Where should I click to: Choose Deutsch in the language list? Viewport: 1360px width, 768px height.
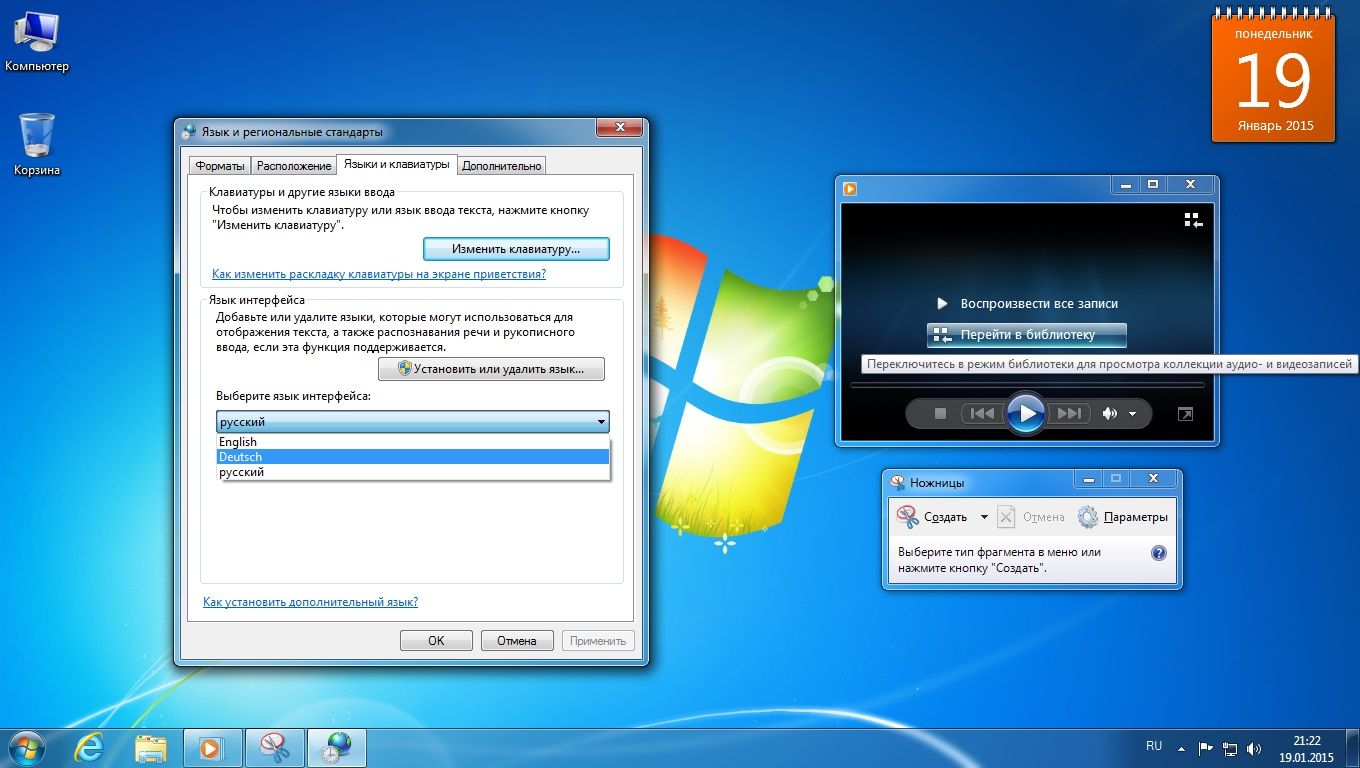click(413, 457)
